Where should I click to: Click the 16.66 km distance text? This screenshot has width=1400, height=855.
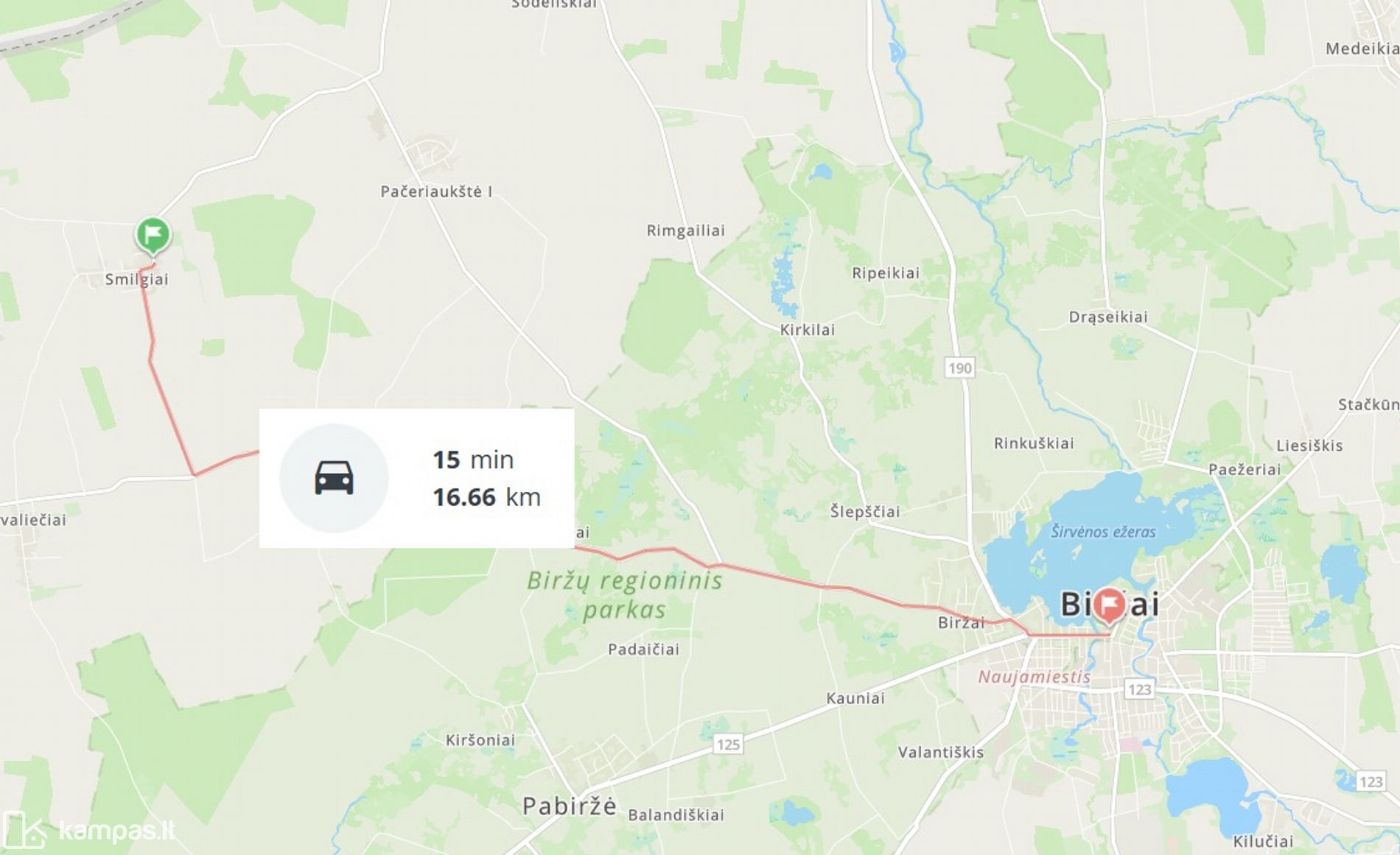[486, 497]
